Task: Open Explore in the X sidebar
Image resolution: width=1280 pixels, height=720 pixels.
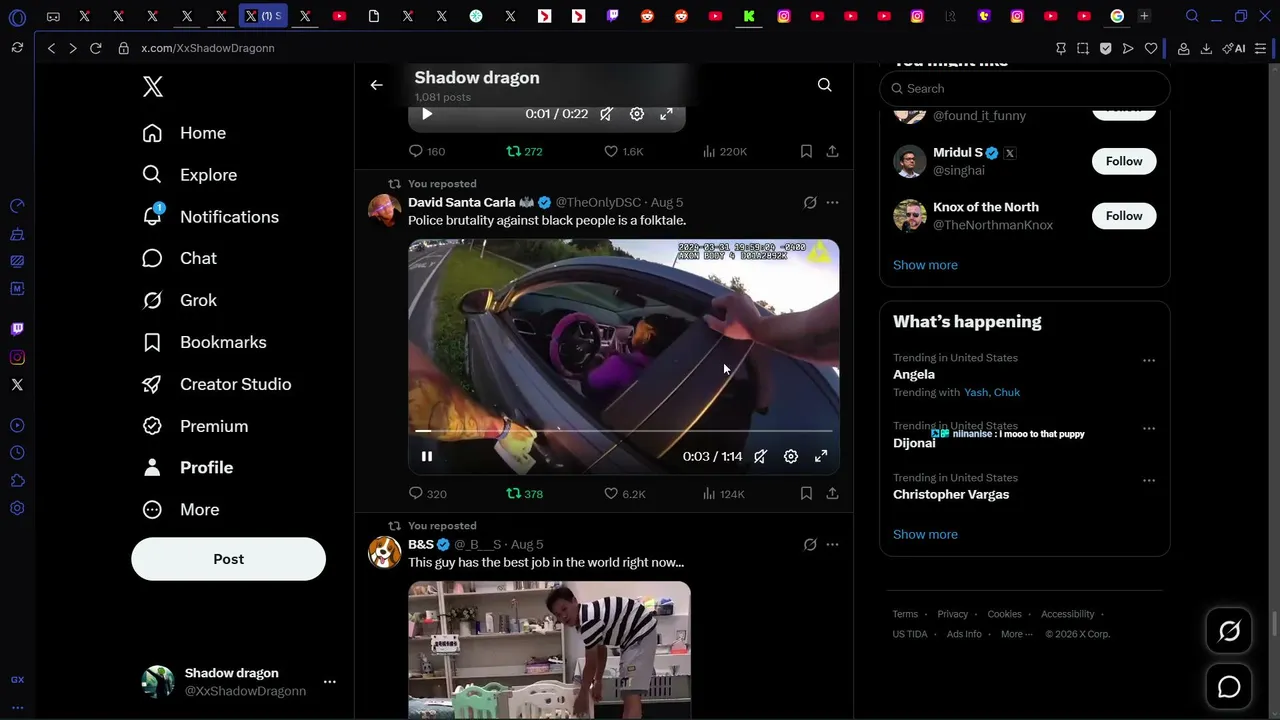Action: point(189,175)
